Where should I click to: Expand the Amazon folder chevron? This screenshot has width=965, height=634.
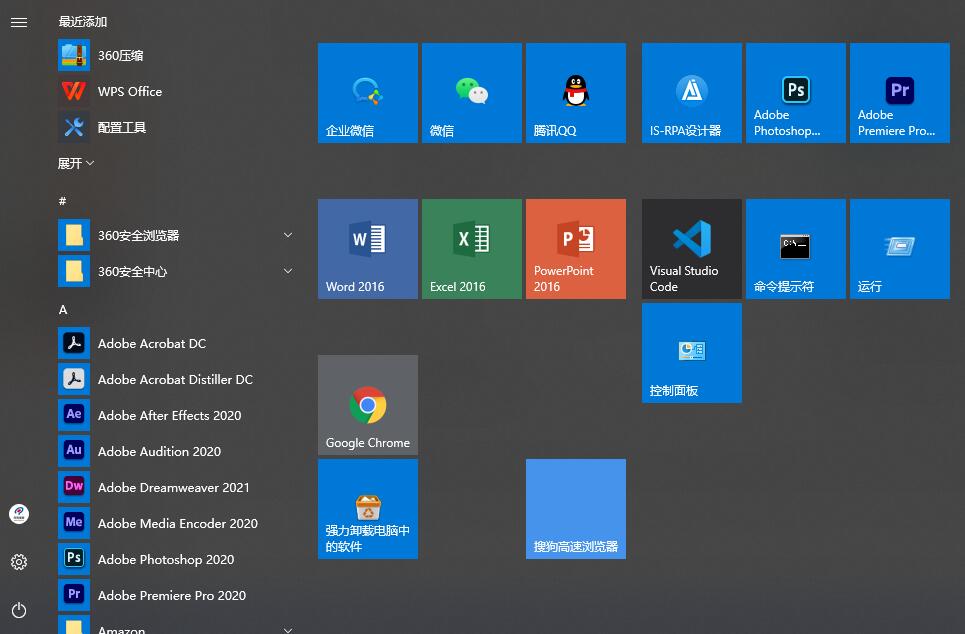click(287, 629)
